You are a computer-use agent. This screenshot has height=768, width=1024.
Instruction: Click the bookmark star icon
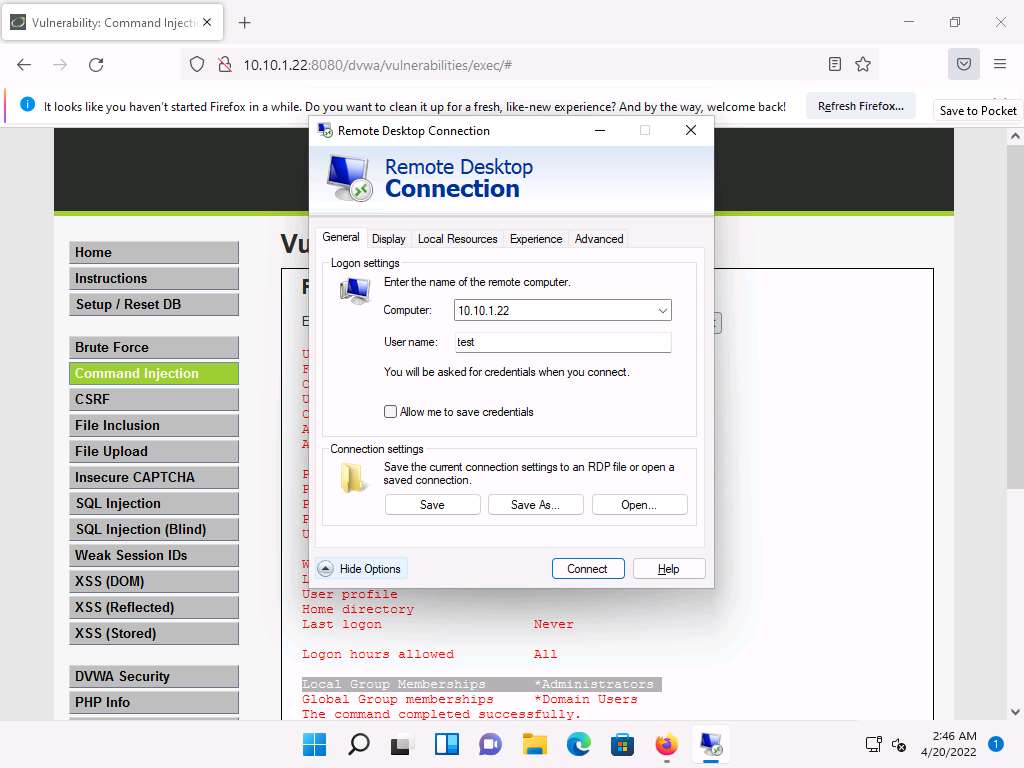click(x=863, y=65)
